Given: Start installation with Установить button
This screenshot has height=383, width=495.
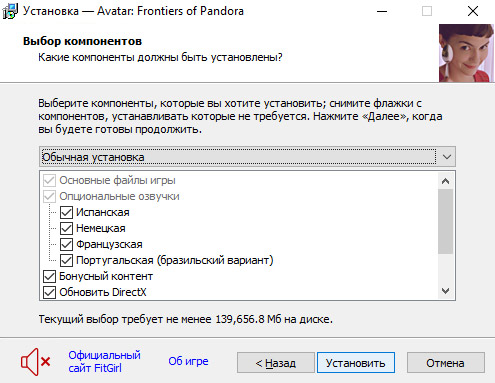Looking at the screenshot, I should pyautogui.click(x=356, y=363).
